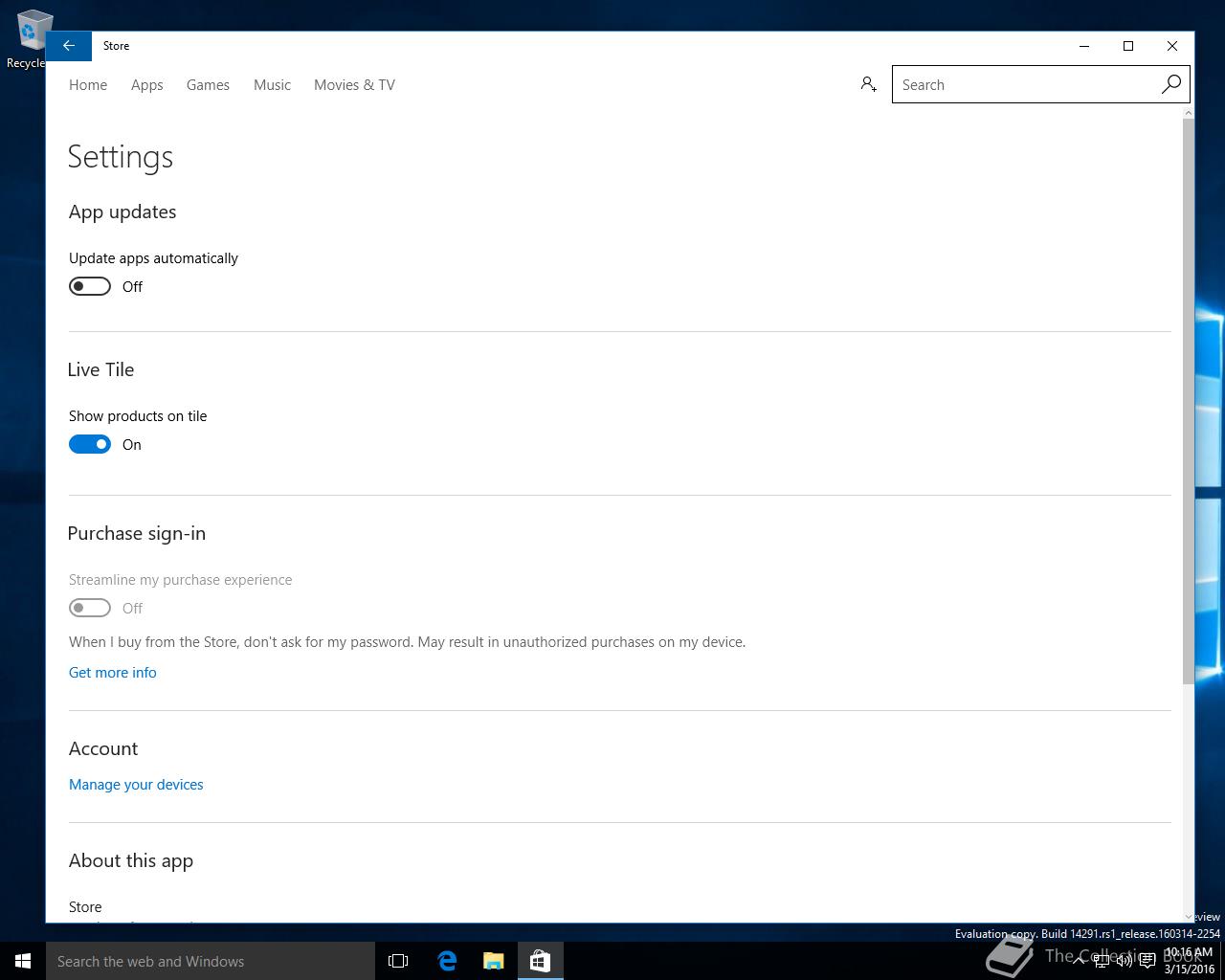Turn off Show products on tile

pyautogui.click(x=90, y=444)
